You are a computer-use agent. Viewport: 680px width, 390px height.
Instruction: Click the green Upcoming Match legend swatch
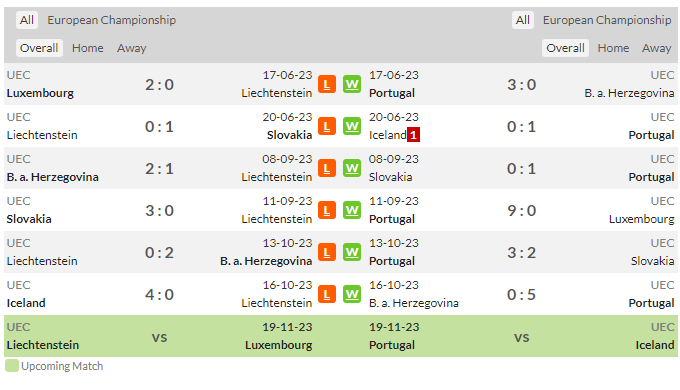tap(12, 366)
